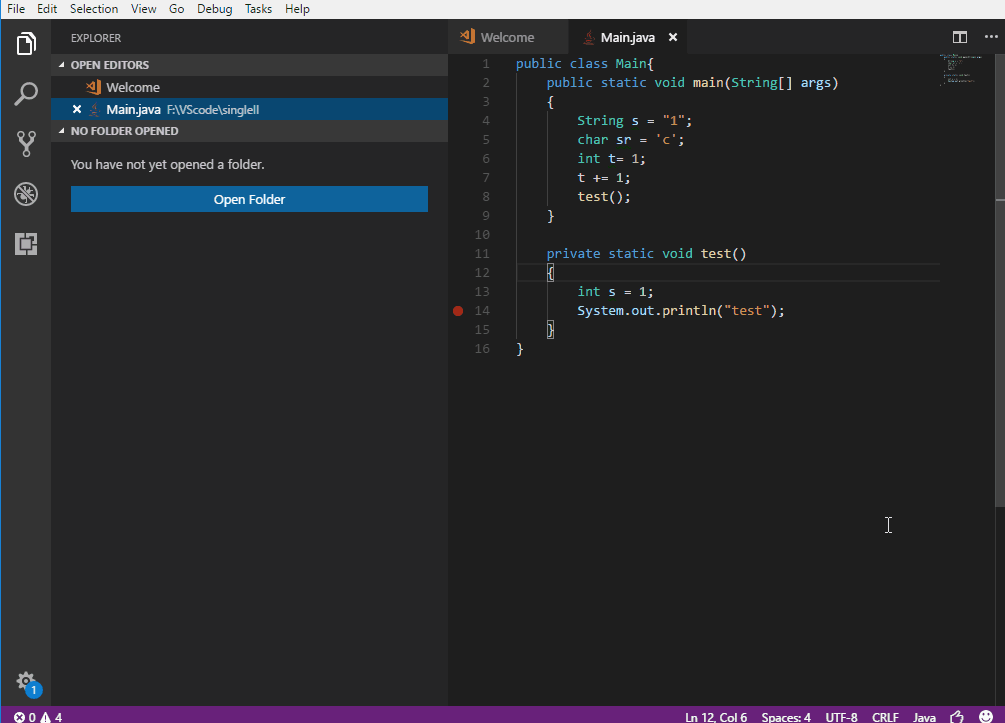Click the Open Folder button
Screen dimensions: 1005x723
[249, 199]
